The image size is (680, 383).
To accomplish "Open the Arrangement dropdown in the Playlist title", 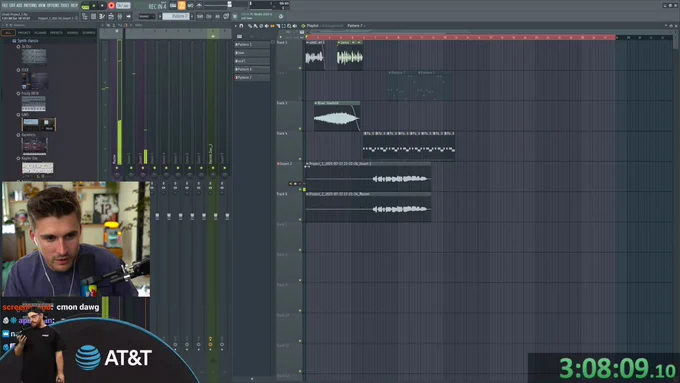I will 333,26.
